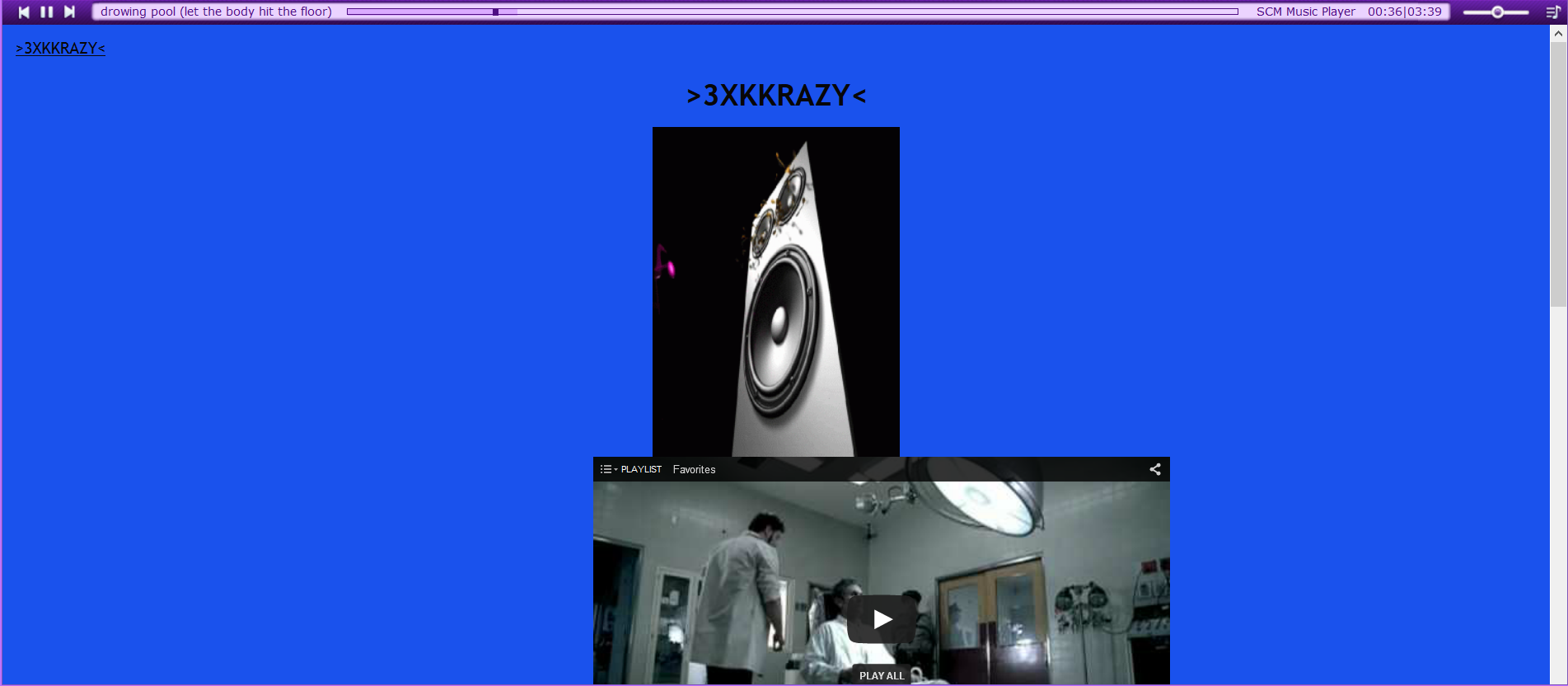This screenshot has height=686, width=1568.
Task: Click the playhead marker on progress bar
Action: 495,12
